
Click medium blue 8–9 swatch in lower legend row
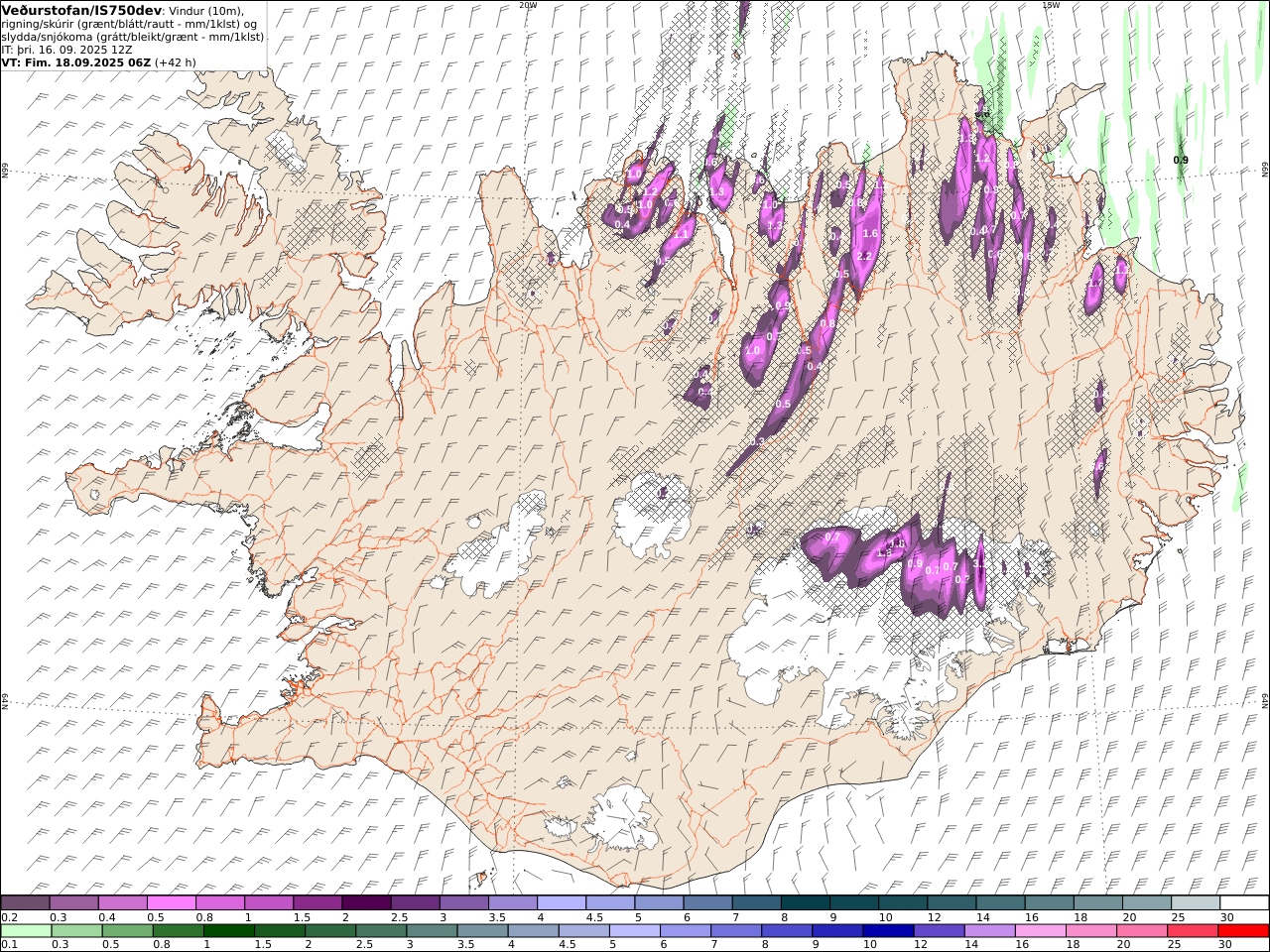(787, 931)
